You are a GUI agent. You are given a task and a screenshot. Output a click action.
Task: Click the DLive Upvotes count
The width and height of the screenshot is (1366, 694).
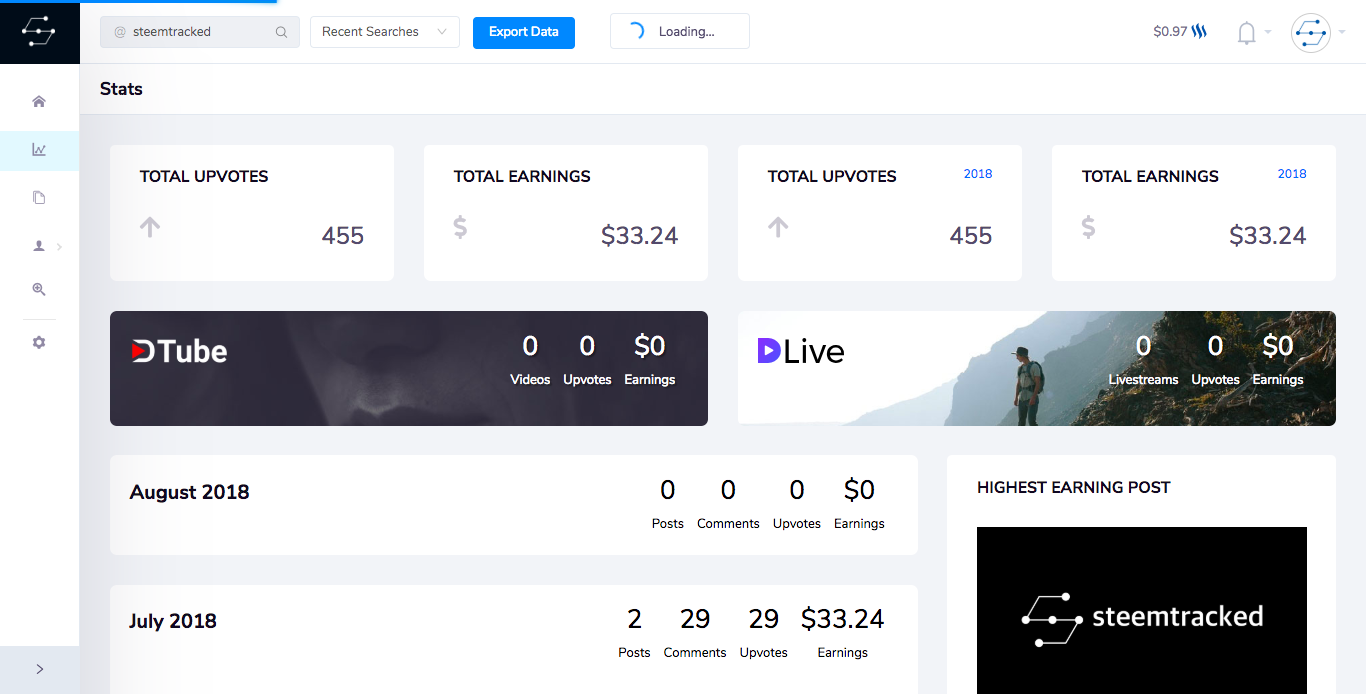pyautogui.click(x=1215, y=347)
